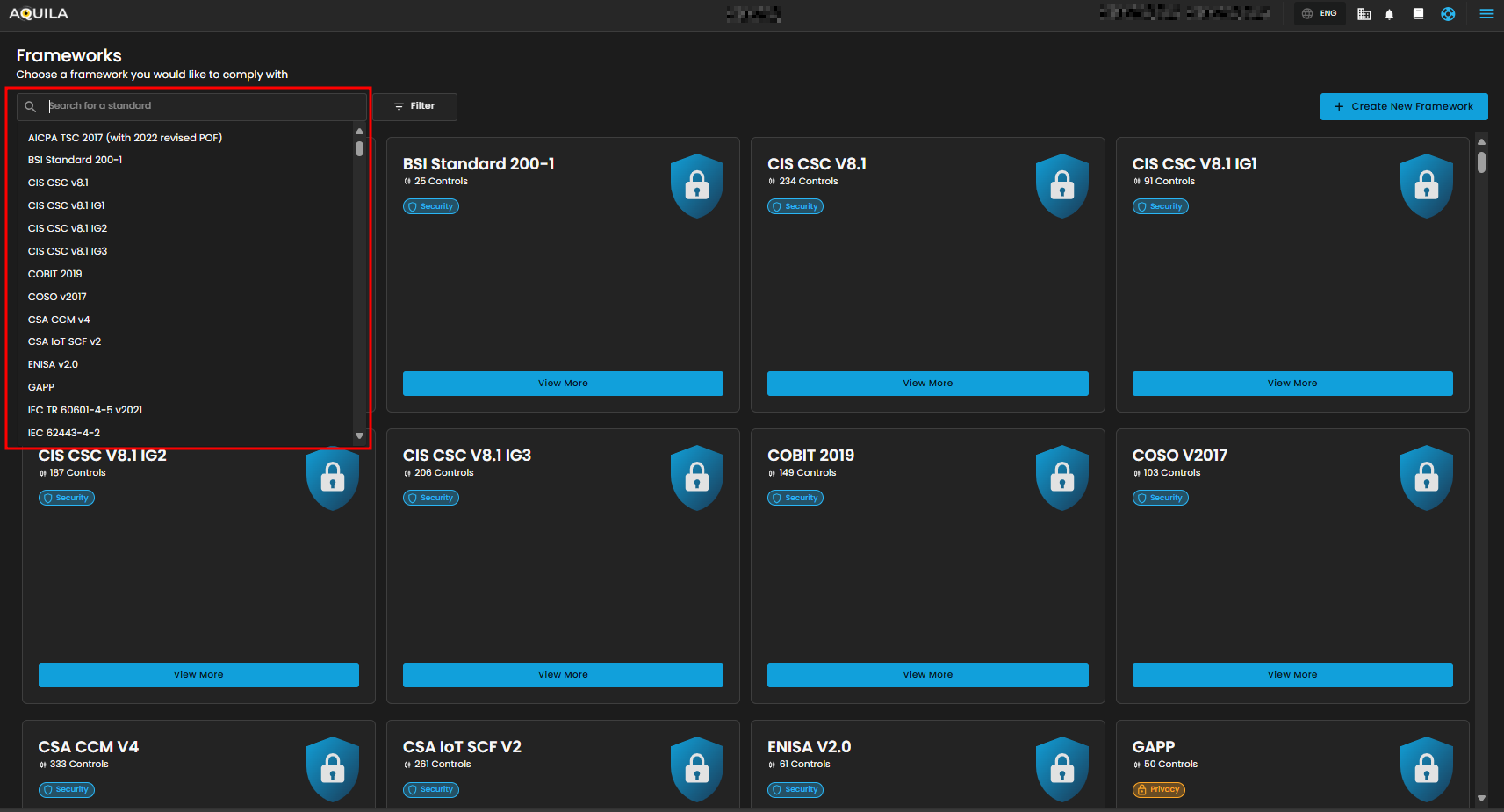Click View More on CIS CSC V8.1 card
Screen dimensions: 1504x812
pyautogui.click(x=927, y=384)
